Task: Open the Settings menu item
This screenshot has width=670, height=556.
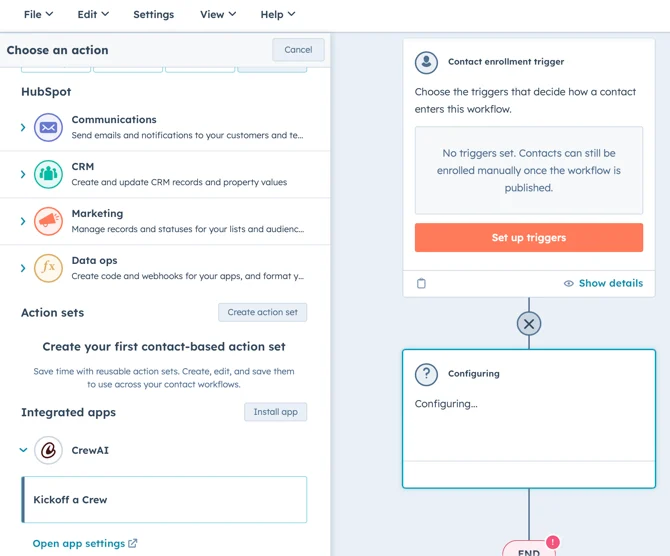Action: coord(153,14)
